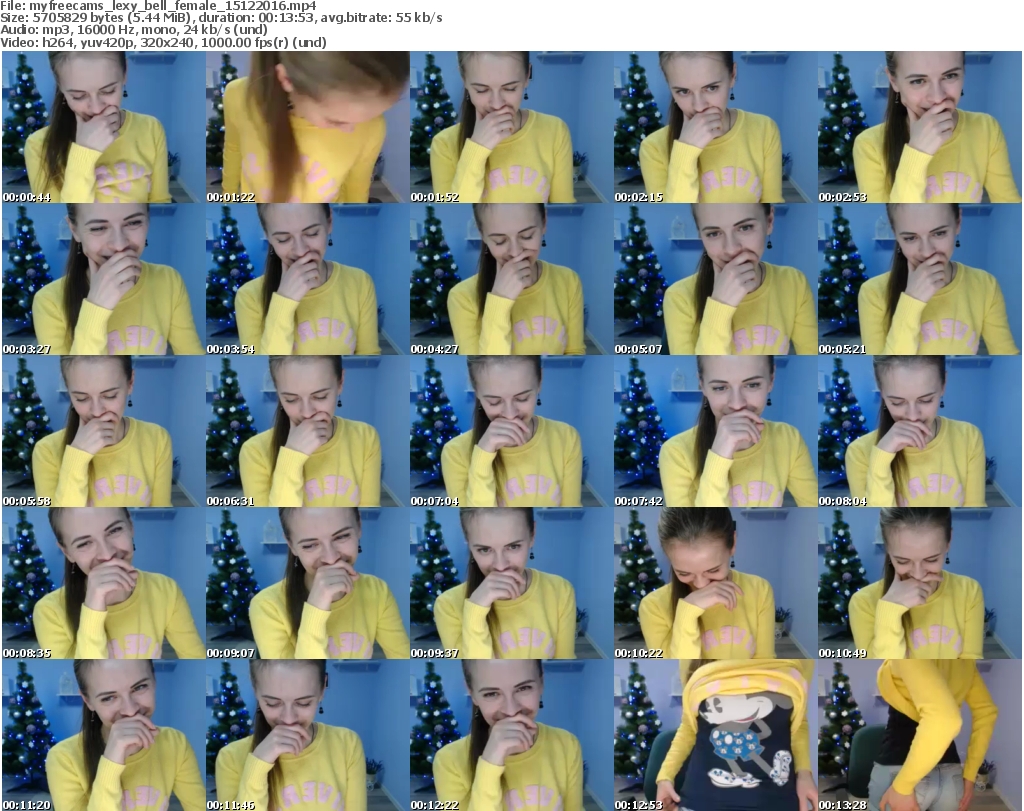Screen dimensions: 1024x811
Task: Open the frame at 00:05:21
Action: (x=920, y=279)
